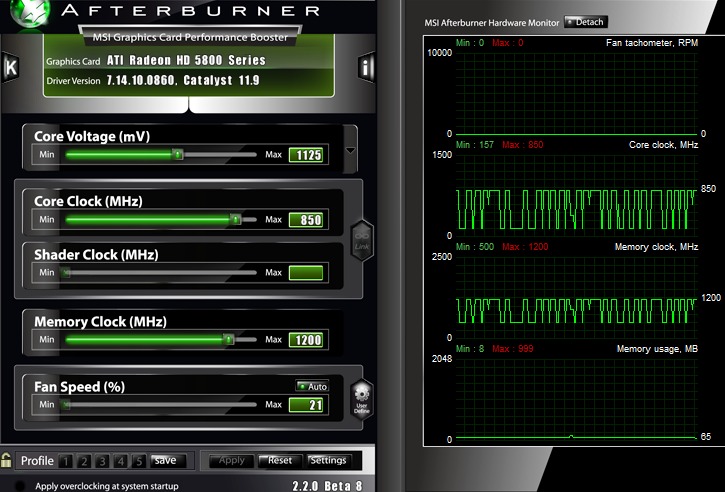Click the 'Memory clock, MHz' graph label
This screenshot has width=725, height=492.
tap(656, 247)
